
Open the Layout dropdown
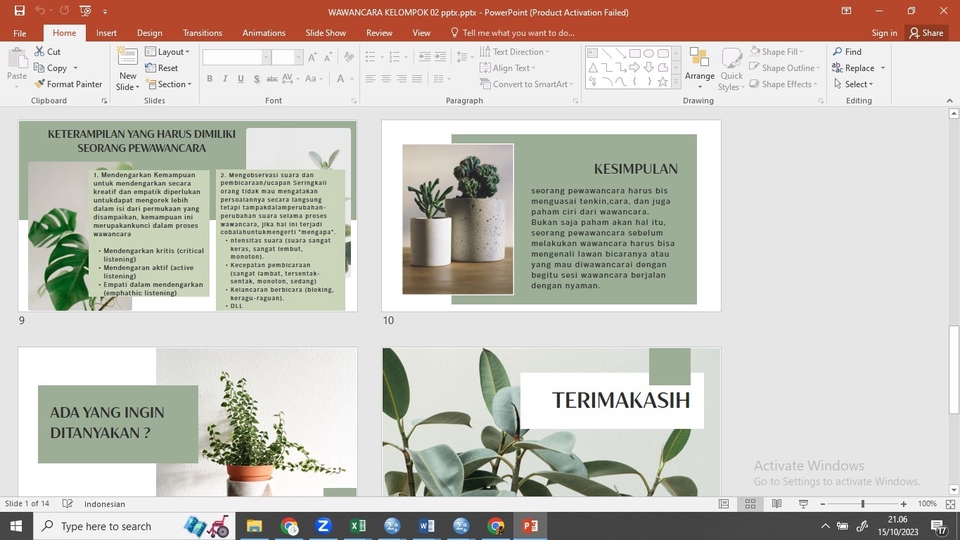[x=167, y=51]
